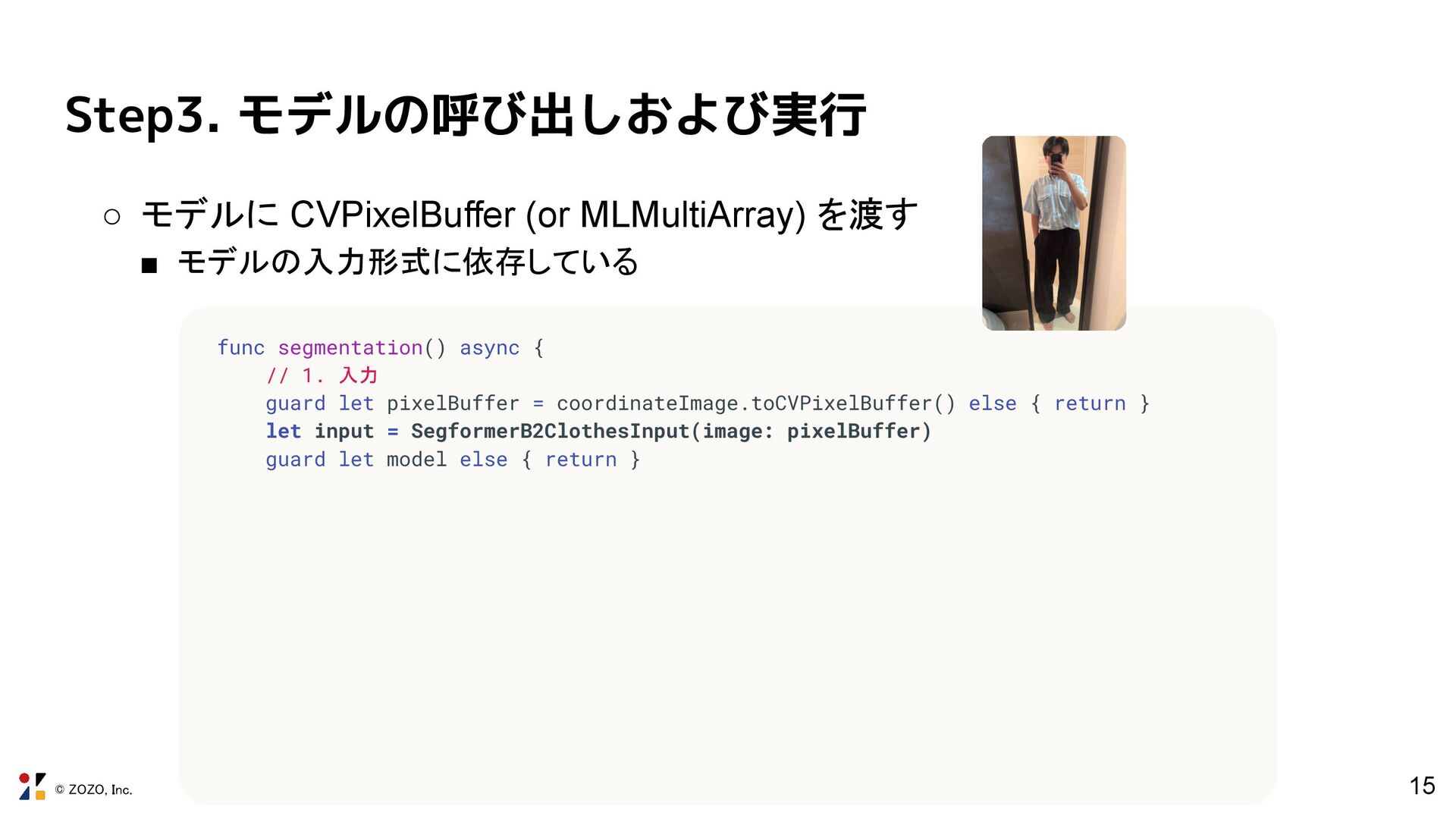Click the square sub-bullet marker
The width and height of the screenshot is (1456, 819).
[149, 265]
